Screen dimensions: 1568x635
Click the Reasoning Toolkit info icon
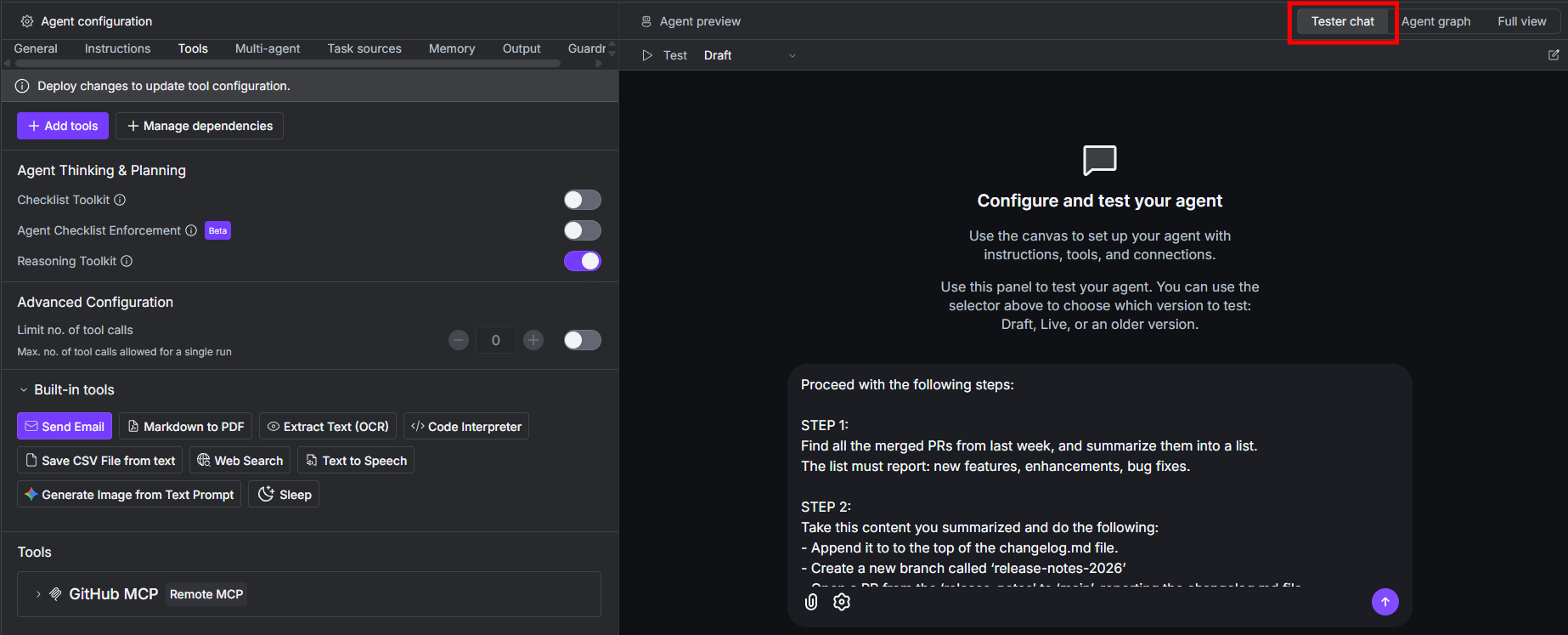127,261
